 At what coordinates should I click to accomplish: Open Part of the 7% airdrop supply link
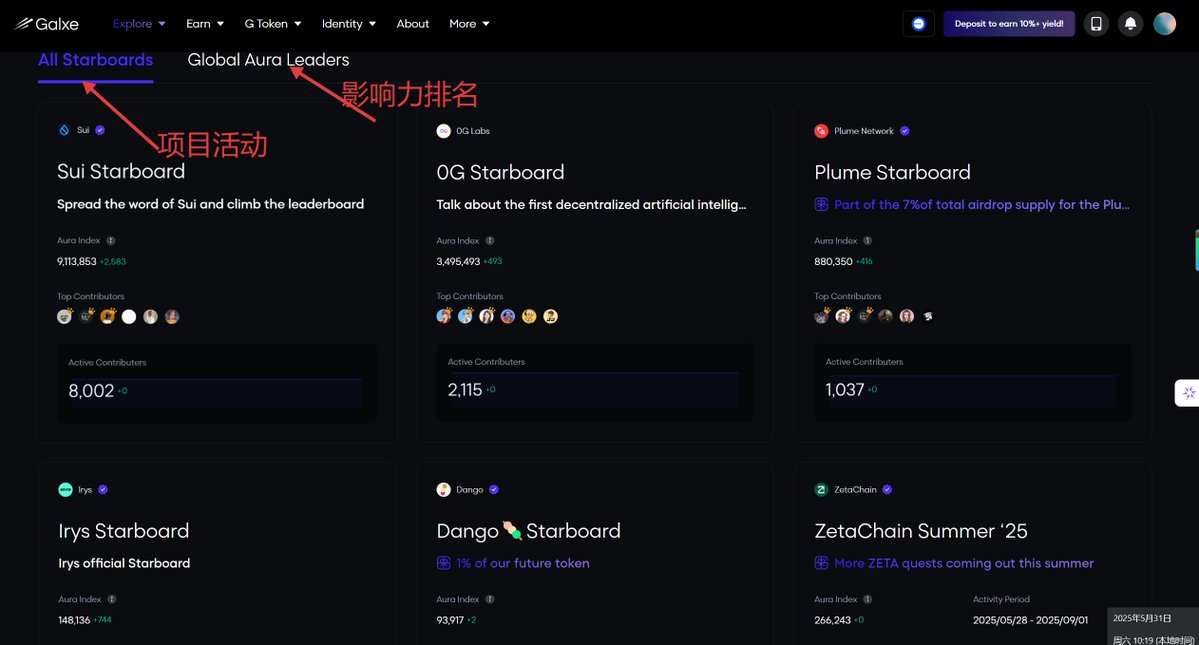[981, 204]
